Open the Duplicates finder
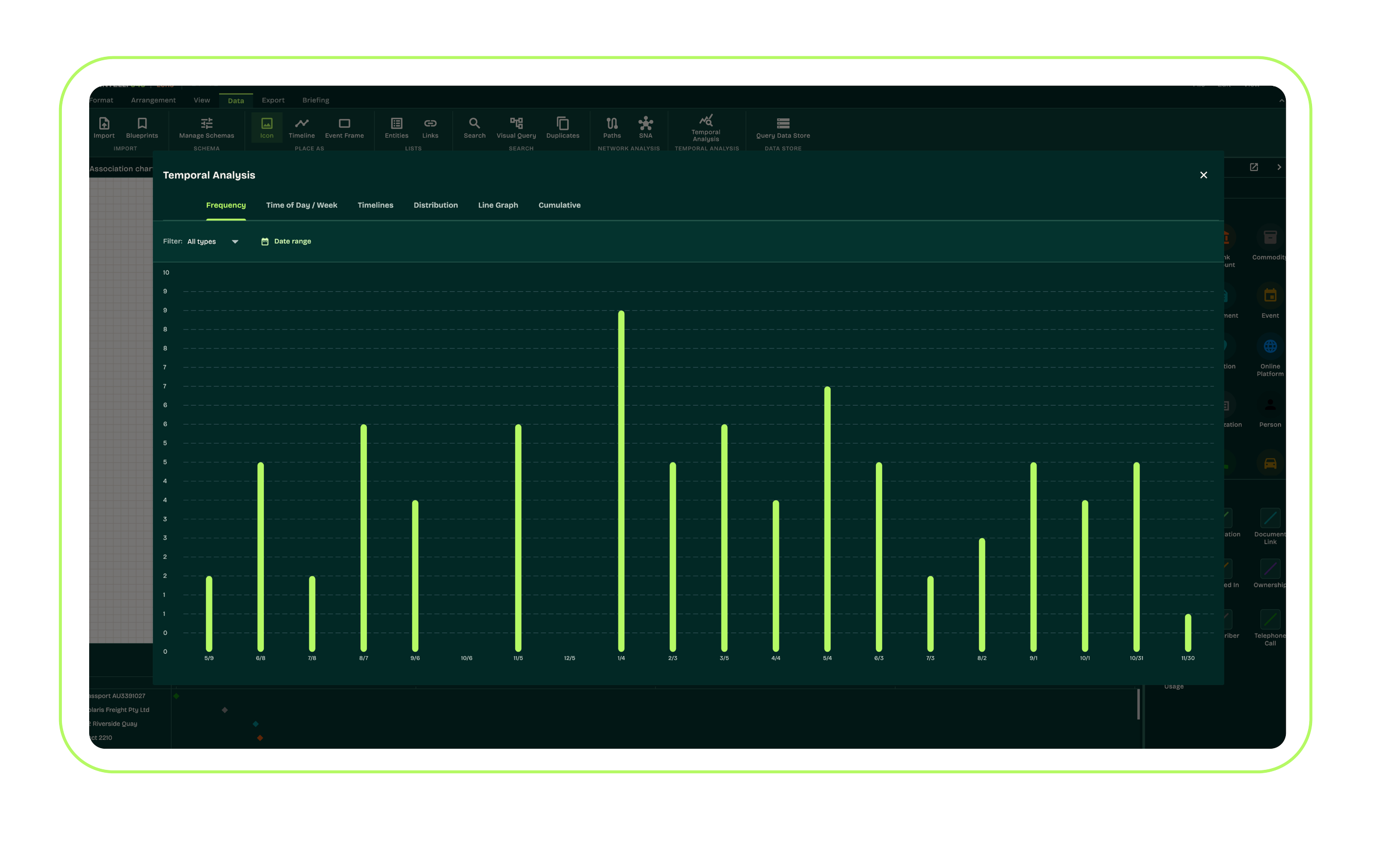 (563, 128)
